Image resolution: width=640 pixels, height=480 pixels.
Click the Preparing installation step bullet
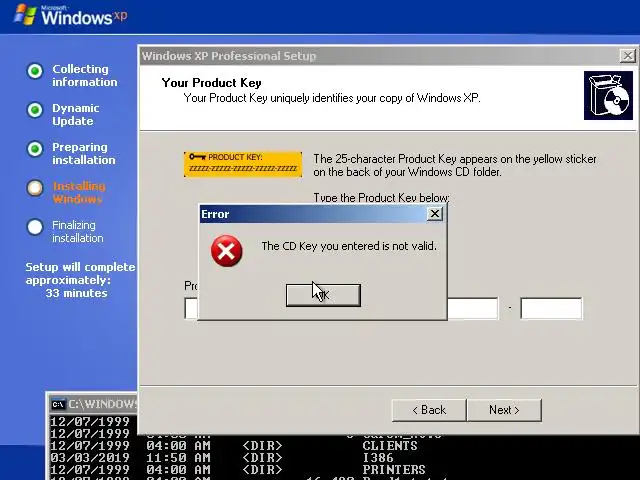click(35, 149)
